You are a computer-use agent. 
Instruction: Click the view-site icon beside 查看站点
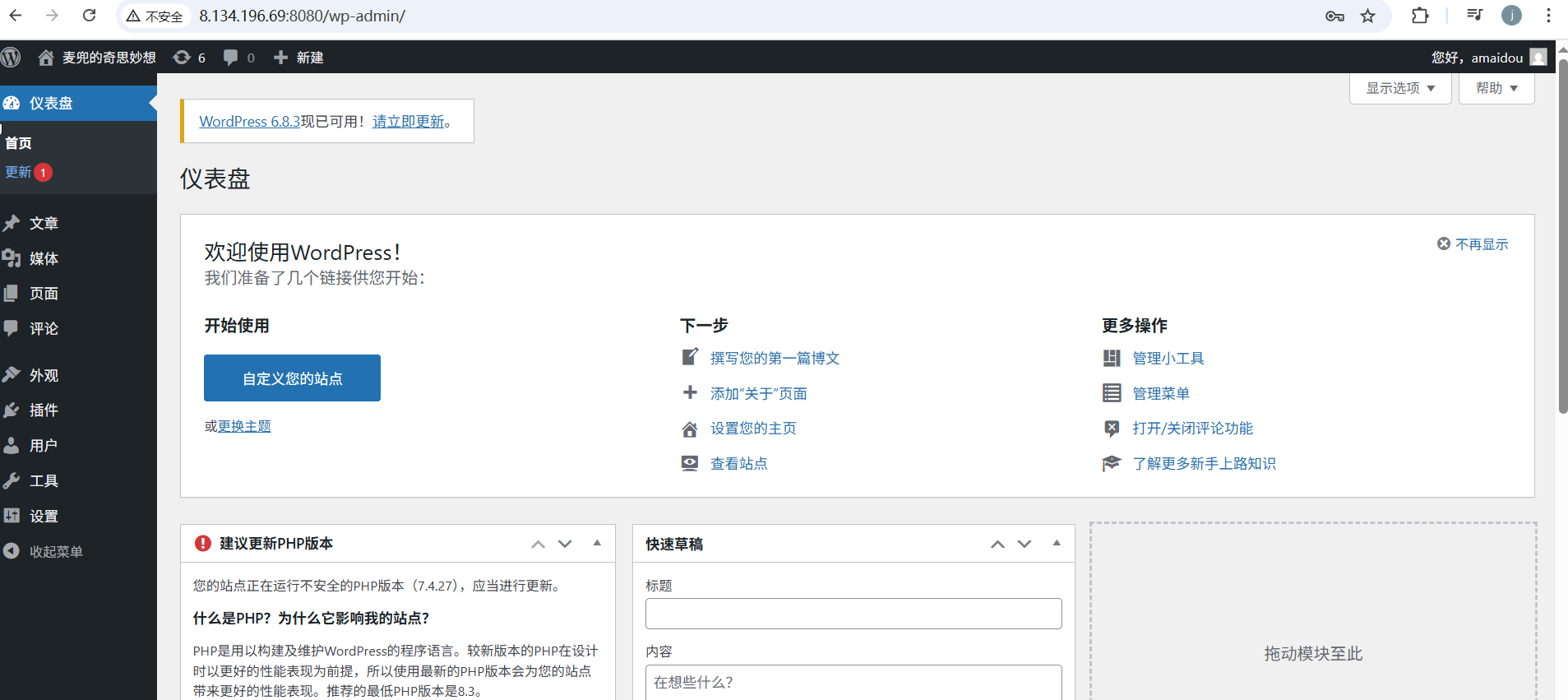[x=690, y=464]
